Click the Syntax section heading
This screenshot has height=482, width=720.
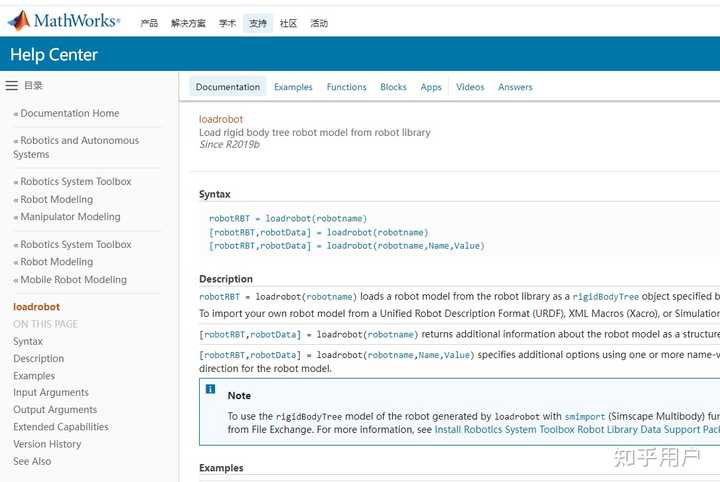[x=214, y=194]
